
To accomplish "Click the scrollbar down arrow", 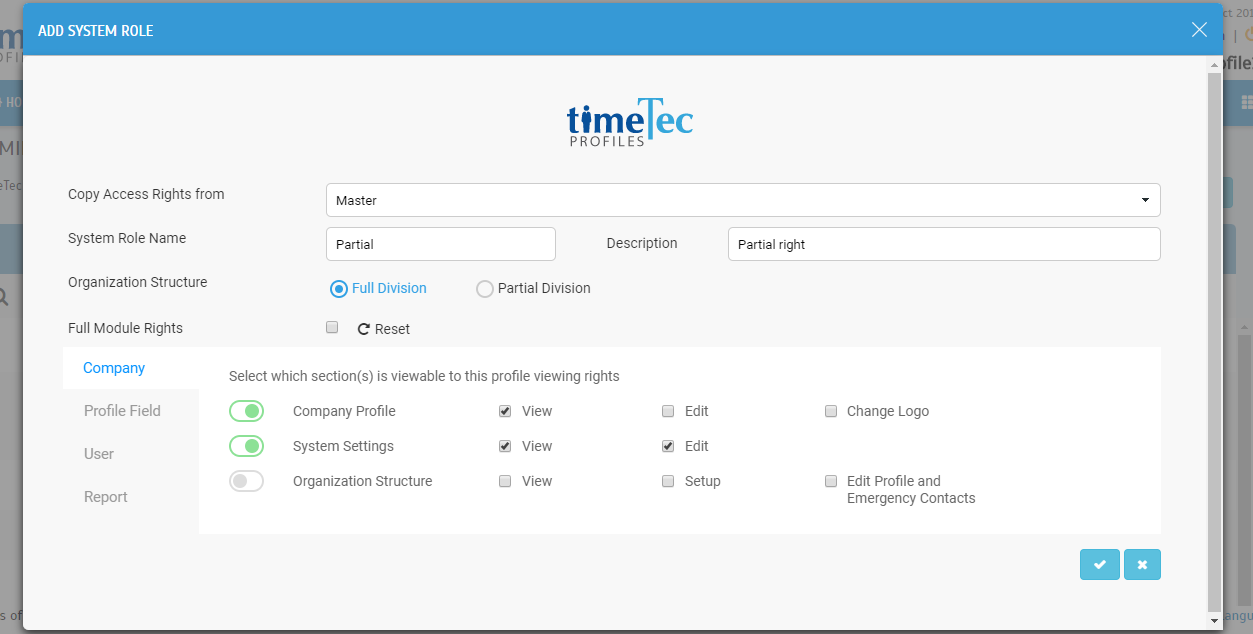I will (1214, 621).
